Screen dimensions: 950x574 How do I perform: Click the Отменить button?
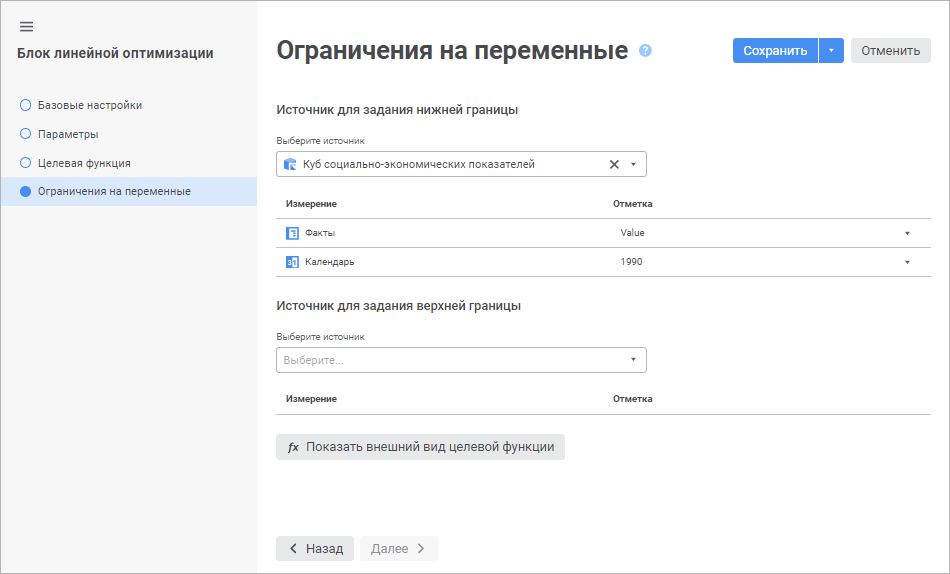point(890,51)
